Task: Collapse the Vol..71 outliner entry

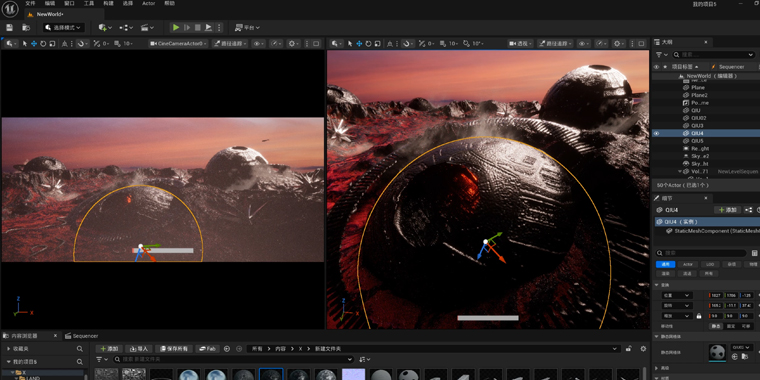Action: (680, 172)
